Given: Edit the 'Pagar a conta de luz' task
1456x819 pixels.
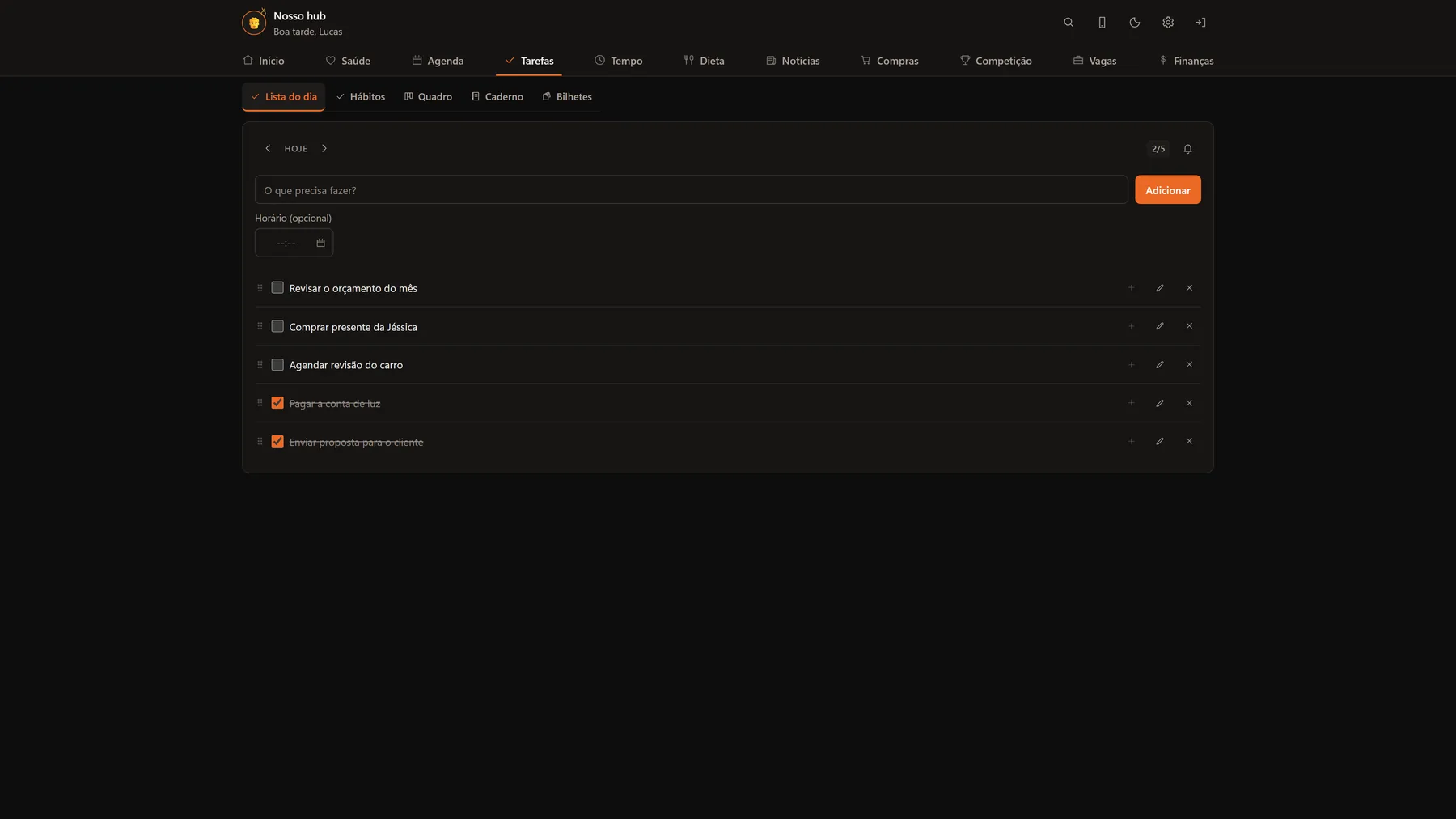Looking at the screenshot, I should (1160, 403).
